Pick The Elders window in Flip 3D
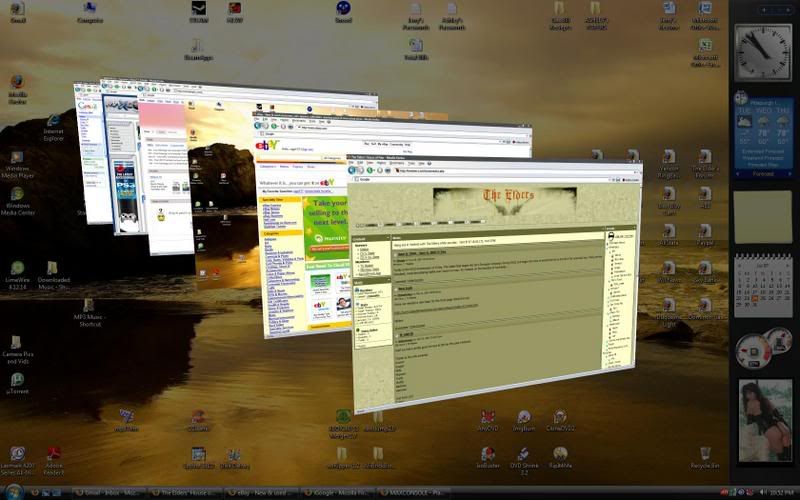 tap(493, 284)
